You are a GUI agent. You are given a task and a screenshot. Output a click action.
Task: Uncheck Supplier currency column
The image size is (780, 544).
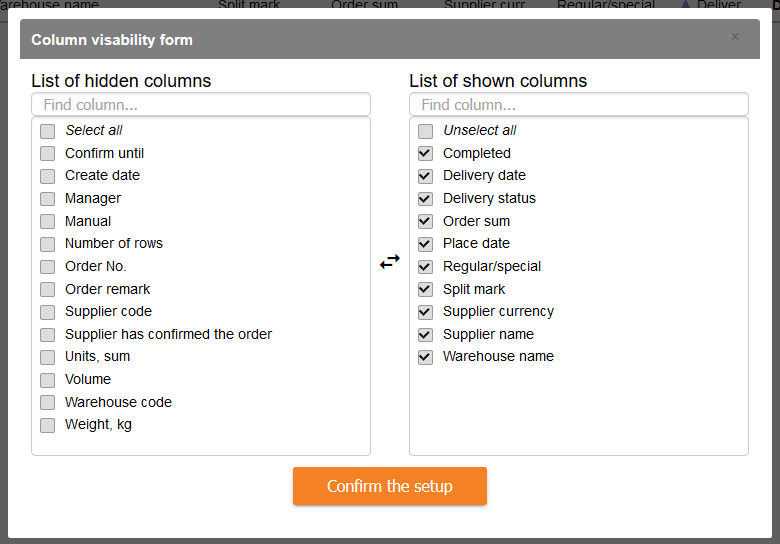pyautogui.click(x=426, y=312)
